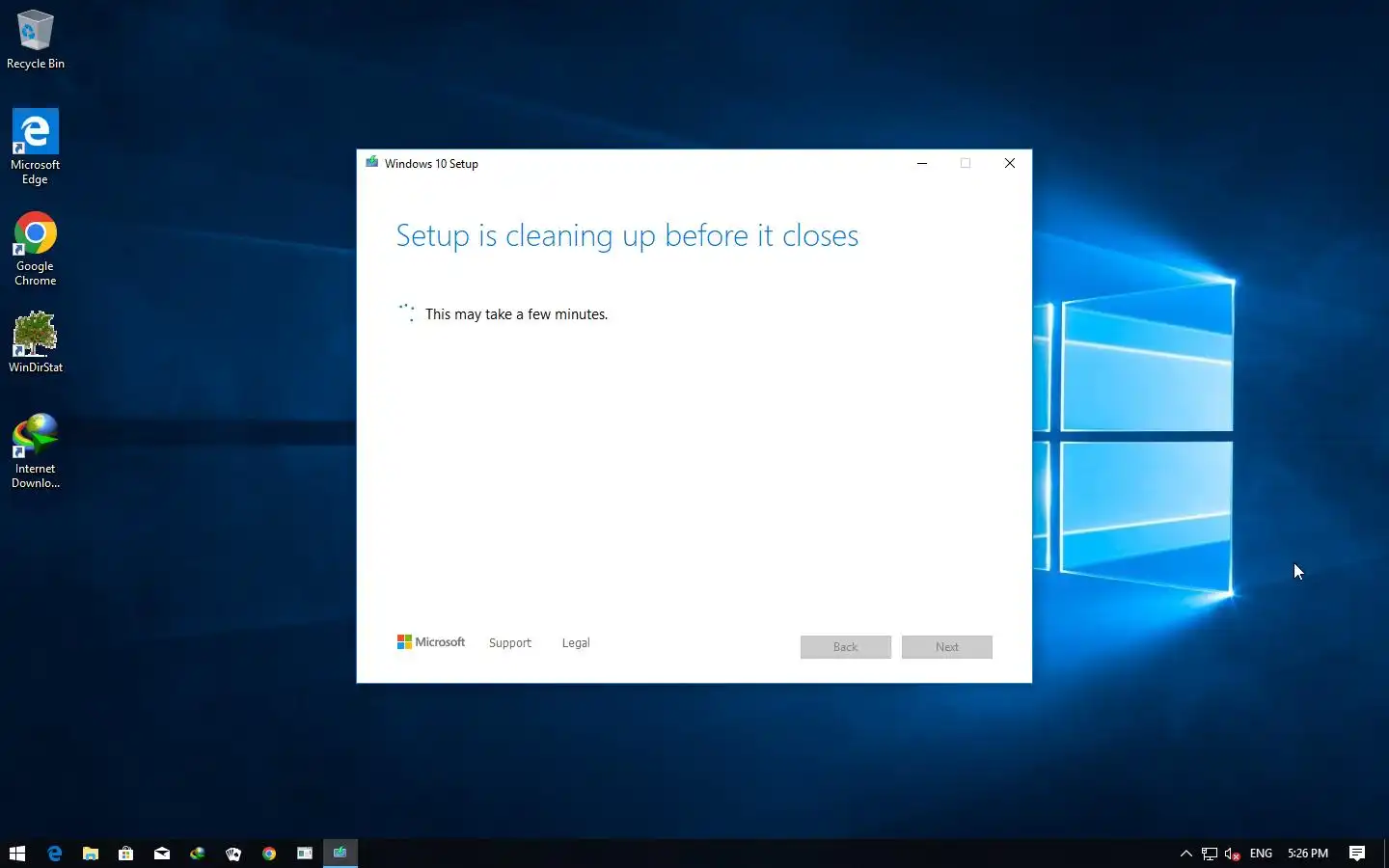
Task: Open the Windows Start menu
Action: (x=17, y=854)
